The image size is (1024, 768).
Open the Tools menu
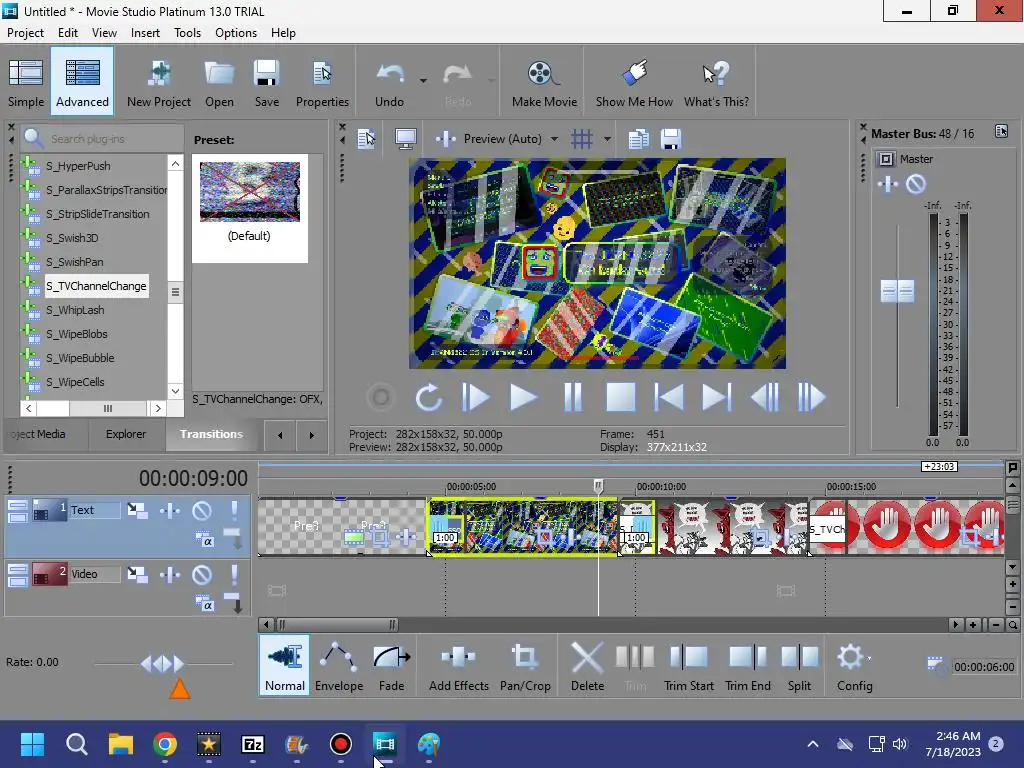[x=187, y=33]
